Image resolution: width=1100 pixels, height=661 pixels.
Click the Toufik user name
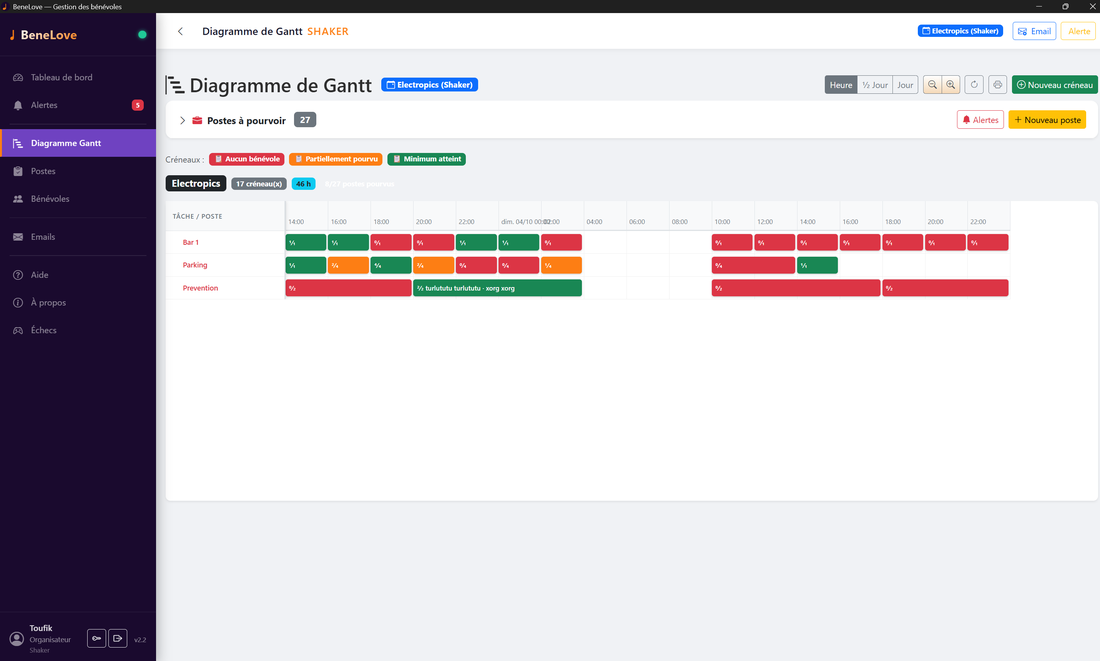point(41,628)
